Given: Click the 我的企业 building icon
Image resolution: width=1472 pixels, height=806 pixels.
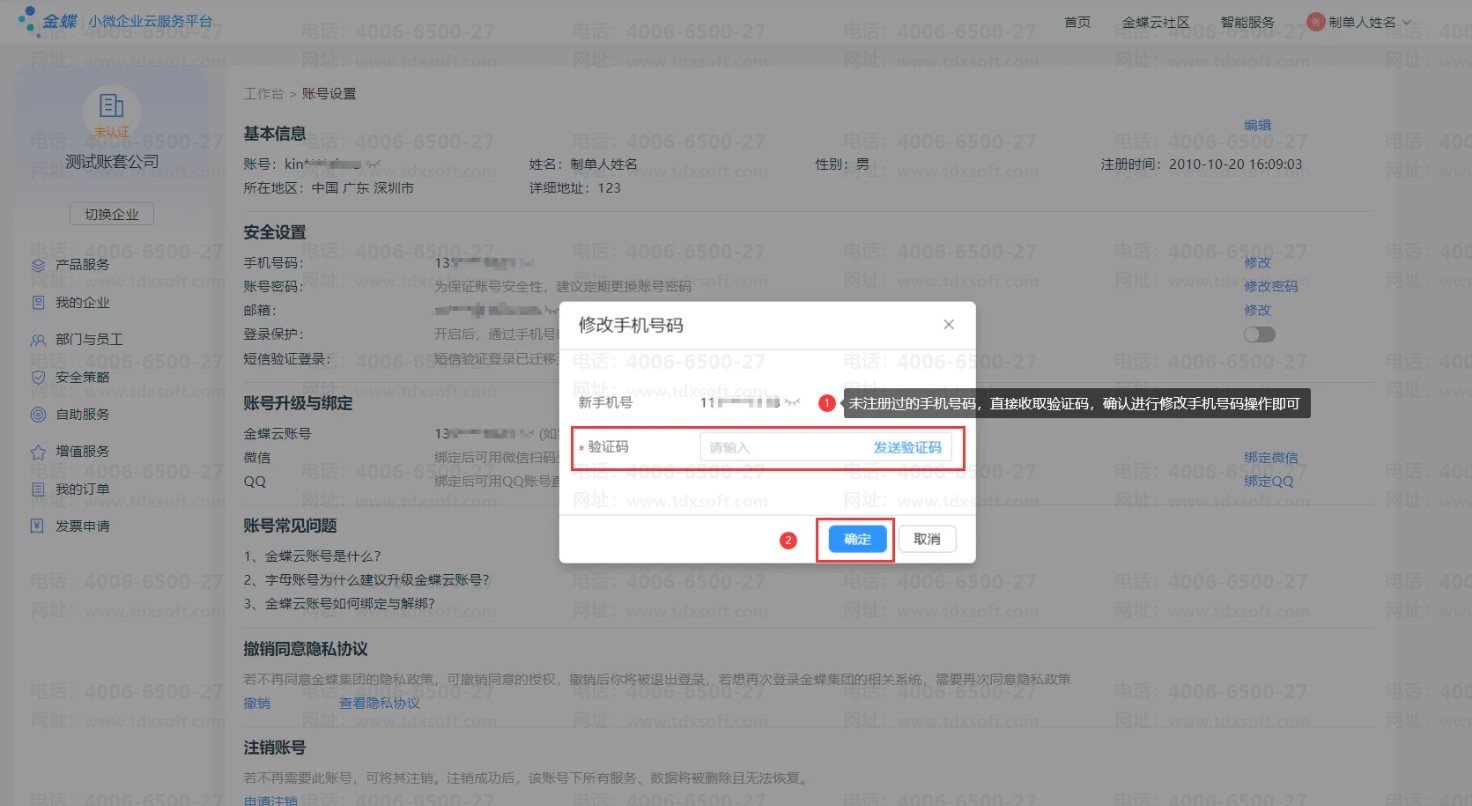Looking at the screenshot, I should [x=38, y=302].
